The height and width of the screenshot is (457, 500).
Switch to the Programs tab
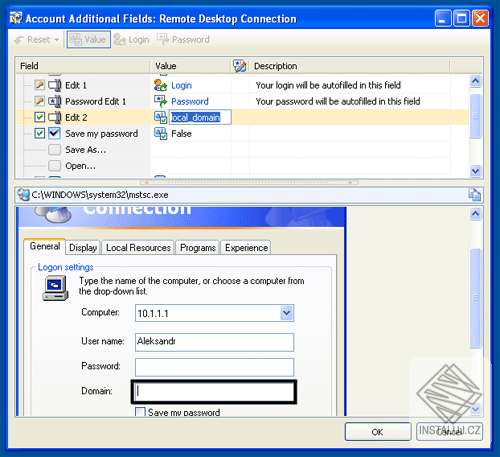198,248
